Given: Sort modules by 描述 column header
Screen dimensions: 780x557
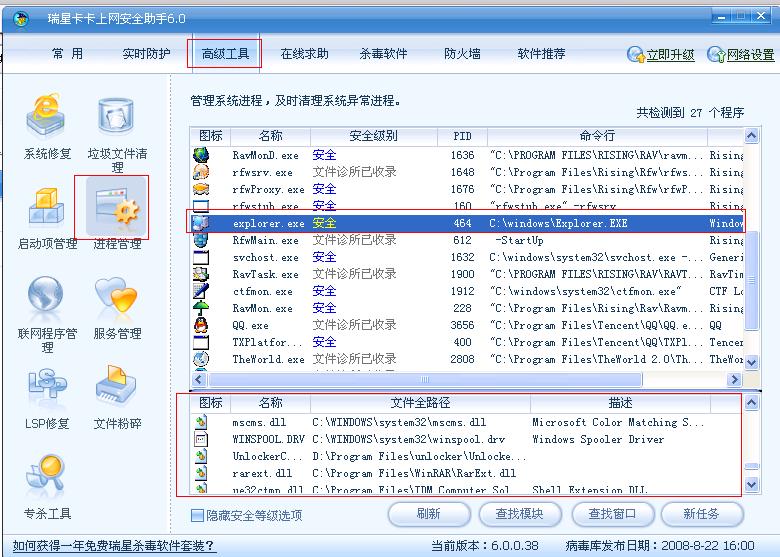Looking at the screenshot, I should [x=620, y=402].
